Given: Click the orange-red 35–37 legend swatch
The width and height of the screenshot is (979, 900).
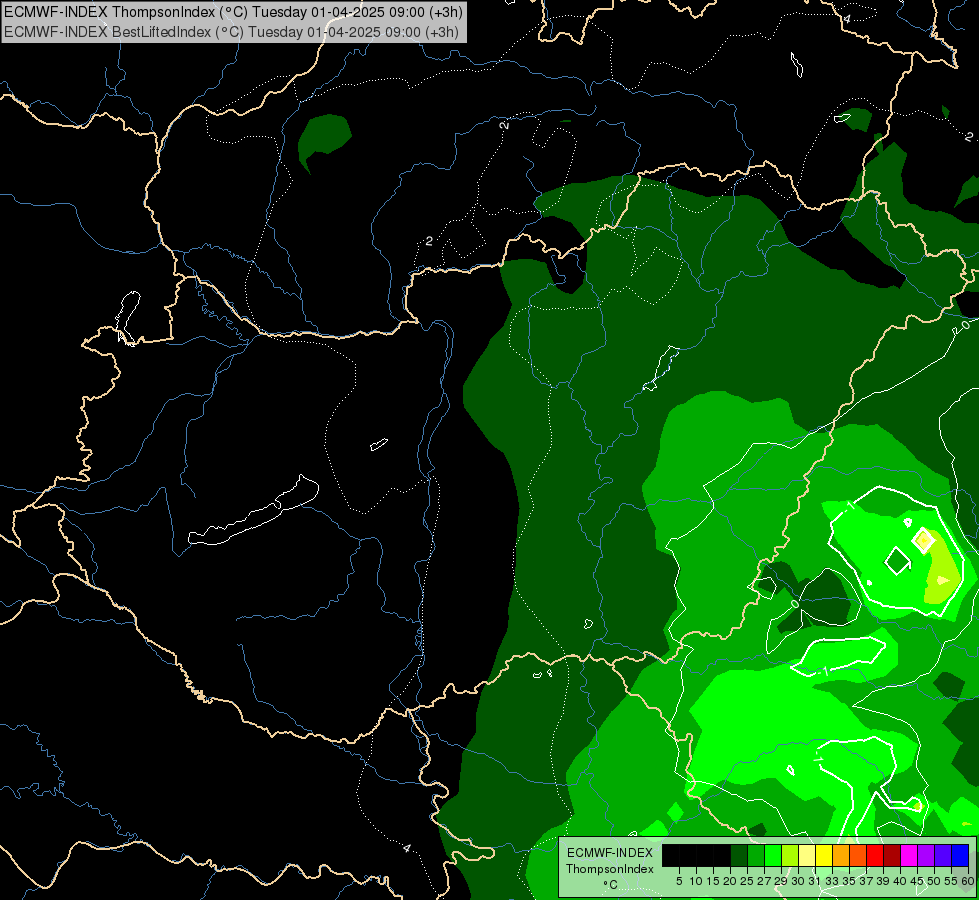Looking at the screenshot, I should 858,855.
